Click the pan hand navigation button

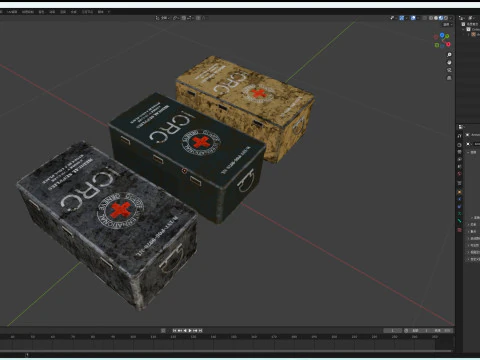pos(449,62)
